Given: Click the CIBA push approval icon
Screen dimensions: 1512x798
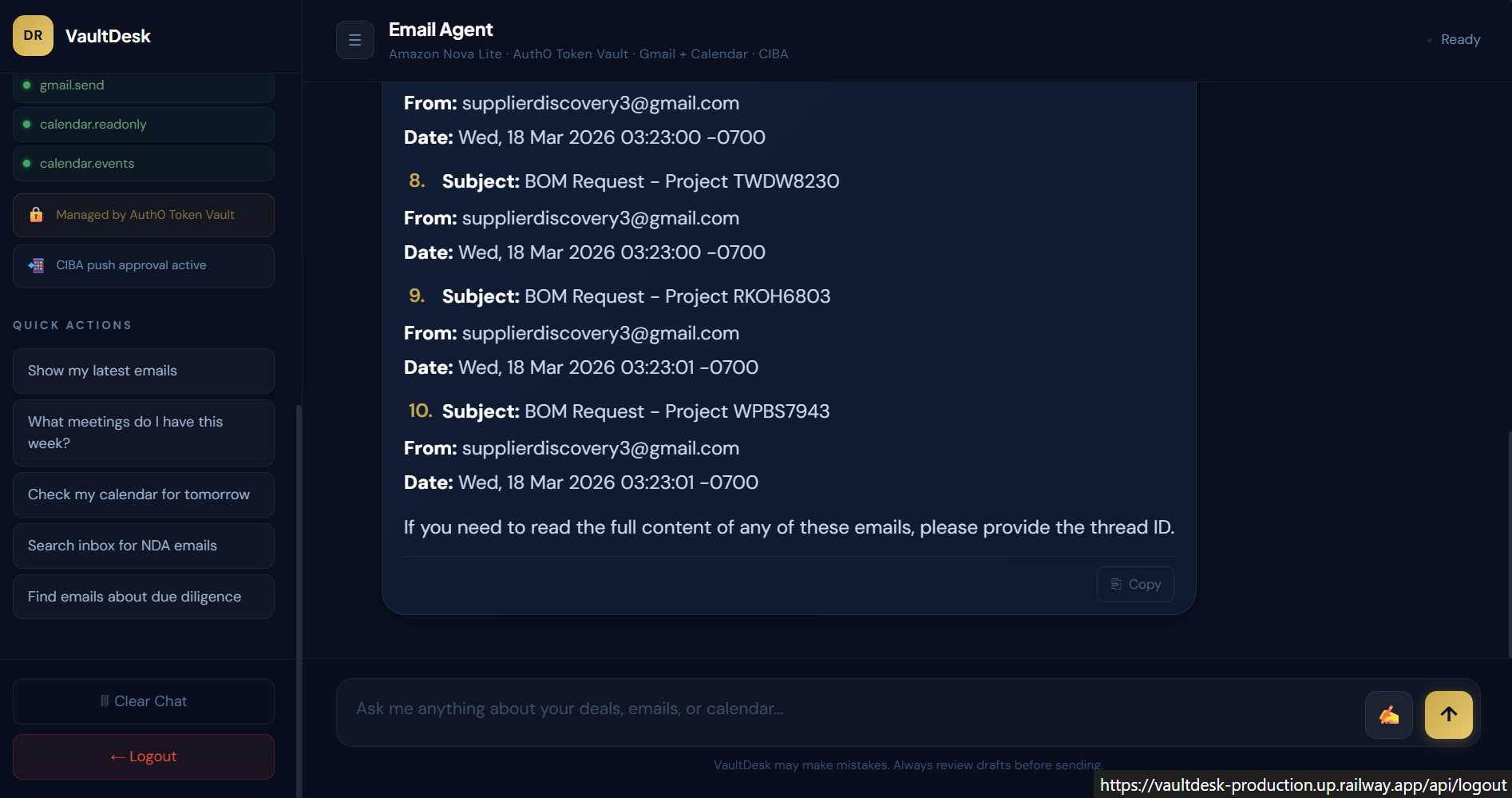Looking at the screenshot, I should [36, 265].
